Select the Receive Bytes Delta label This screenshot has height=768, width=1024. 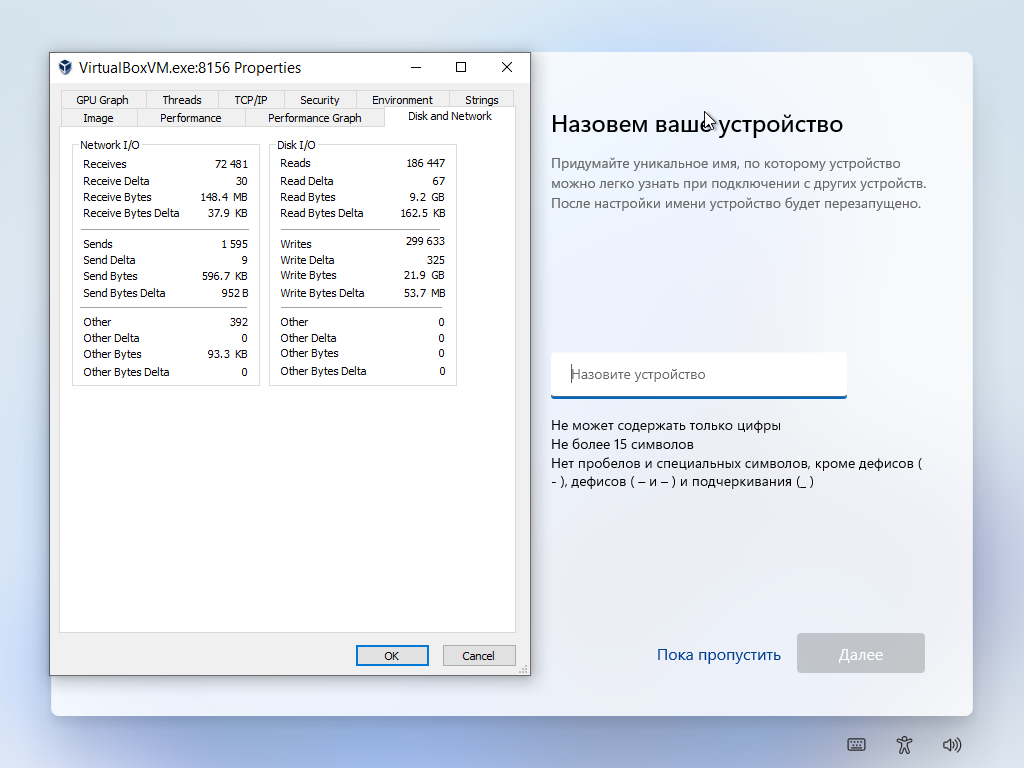coord(131,213)
